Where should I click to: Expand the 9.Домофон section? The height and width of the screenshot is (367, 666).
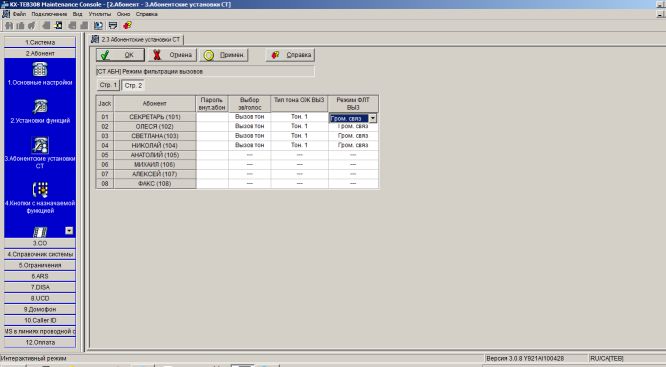pyautogui.click(x=40, y=309)
